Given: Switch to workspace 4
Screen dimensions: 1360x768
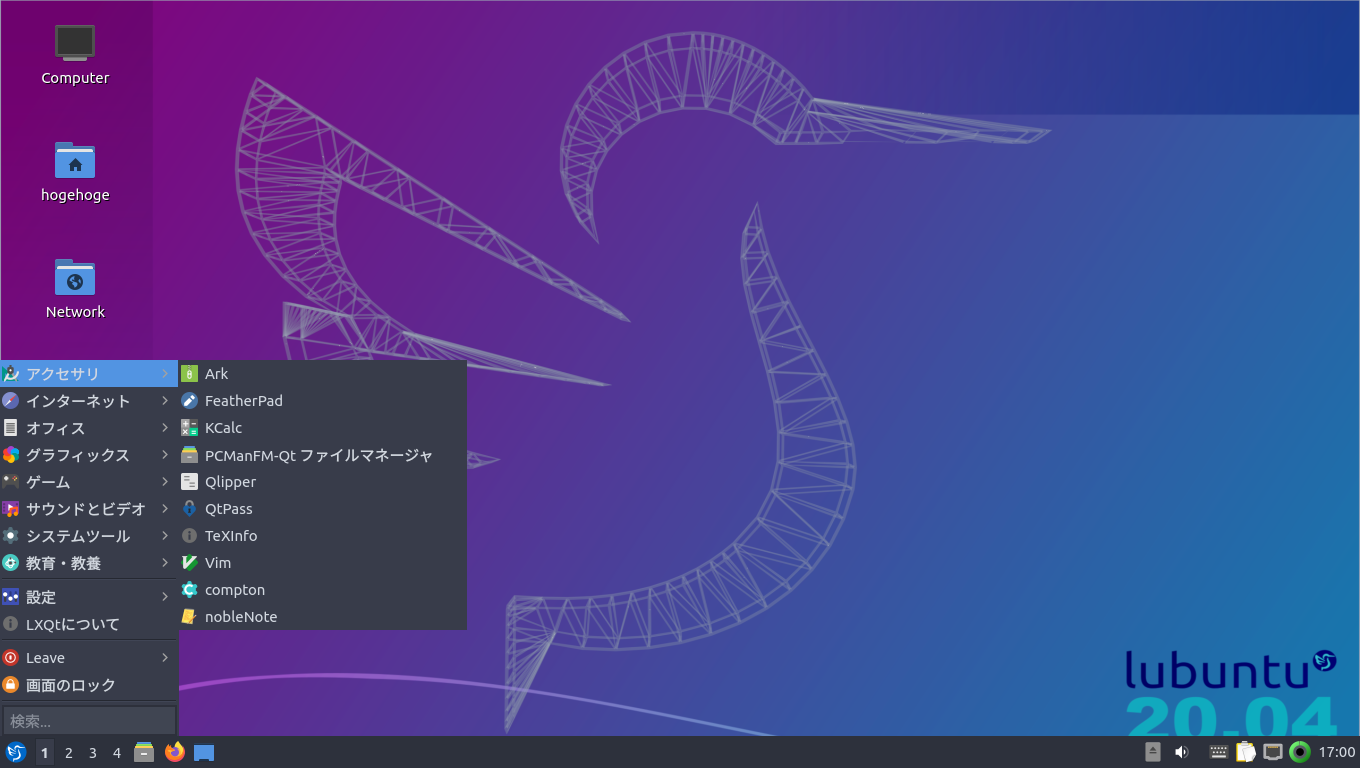Looking at the screenshot, I should pyautogui.click(x=117, y=752).
